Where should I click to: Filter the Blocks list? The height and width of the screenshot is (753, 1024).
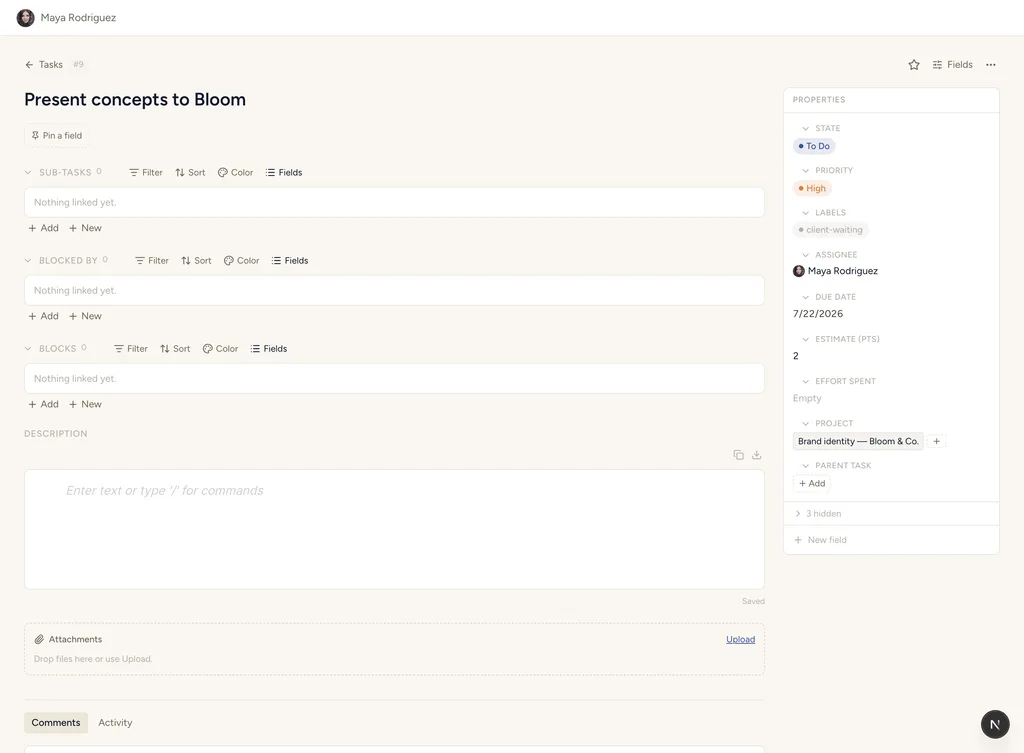coord(131,349)
